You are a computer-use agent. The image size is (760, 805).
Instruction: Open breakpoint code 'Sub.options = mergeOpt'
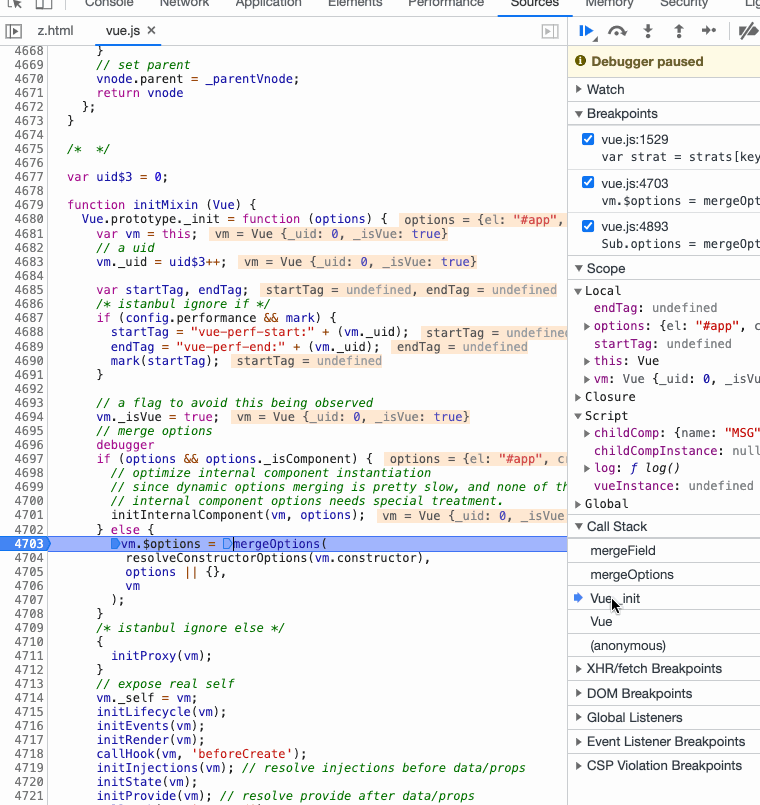click(680, 244)
